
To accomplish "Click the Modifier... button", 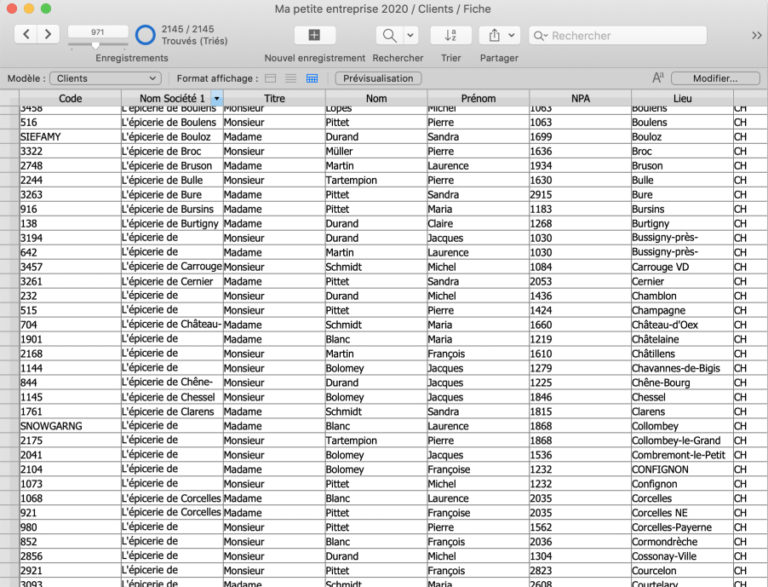I will pyautogui.click(x=715, y=78).
